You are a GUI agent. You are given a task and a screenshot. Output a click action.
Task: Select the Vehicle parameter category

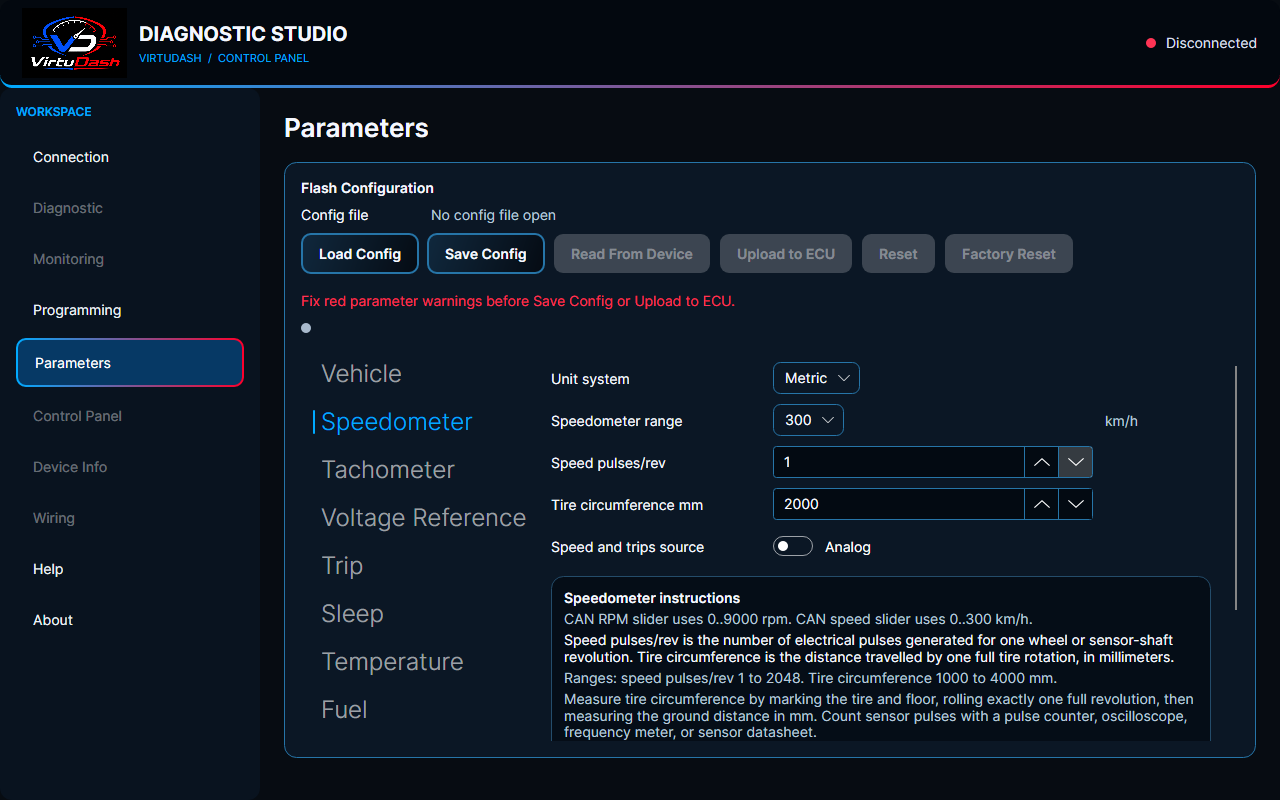pos(361,374)
